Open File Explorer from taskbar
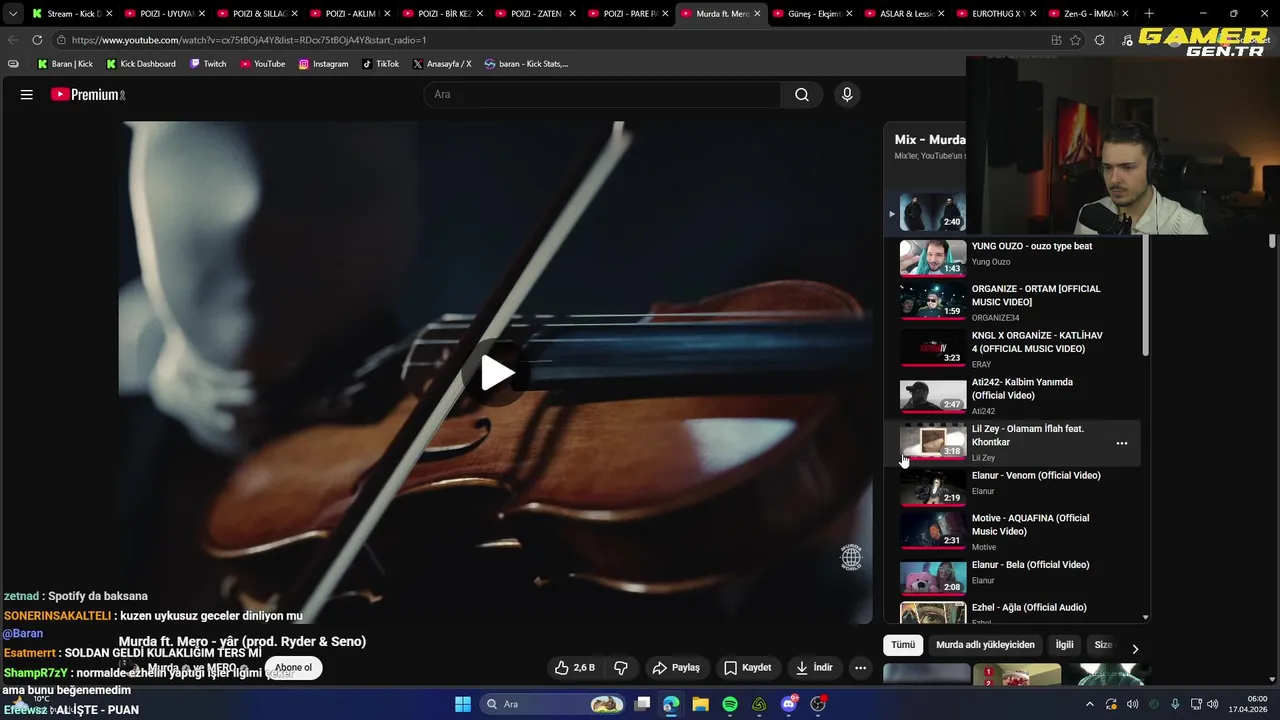 [x=700, y=704]
